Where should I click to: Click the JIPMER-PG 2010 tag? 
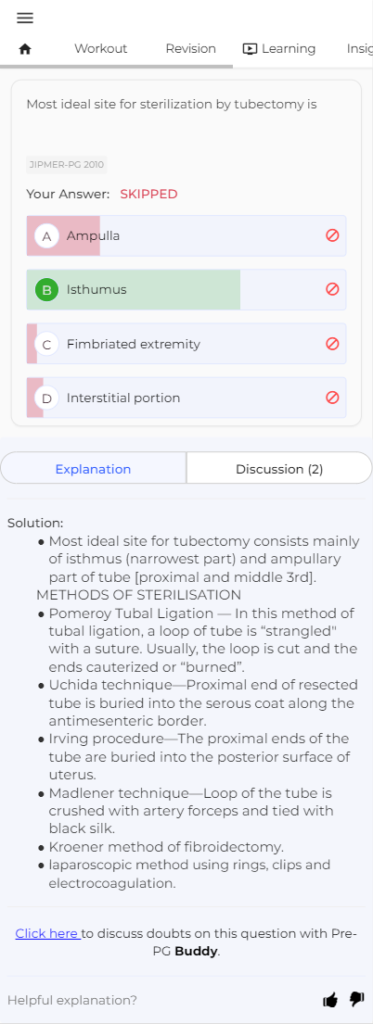pyautogui.click(x=67, y=165)
